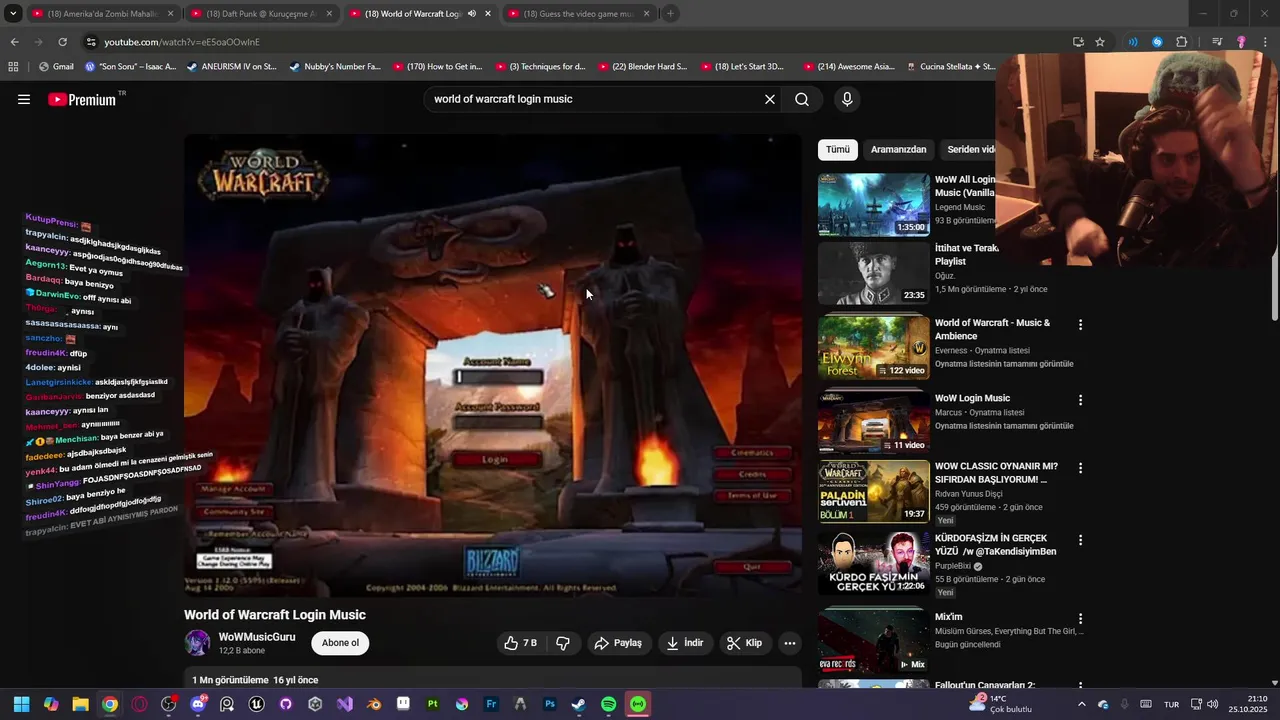Open the tab search dropdown arrow
Screen dimensions: 1280x720
(13, 14)
